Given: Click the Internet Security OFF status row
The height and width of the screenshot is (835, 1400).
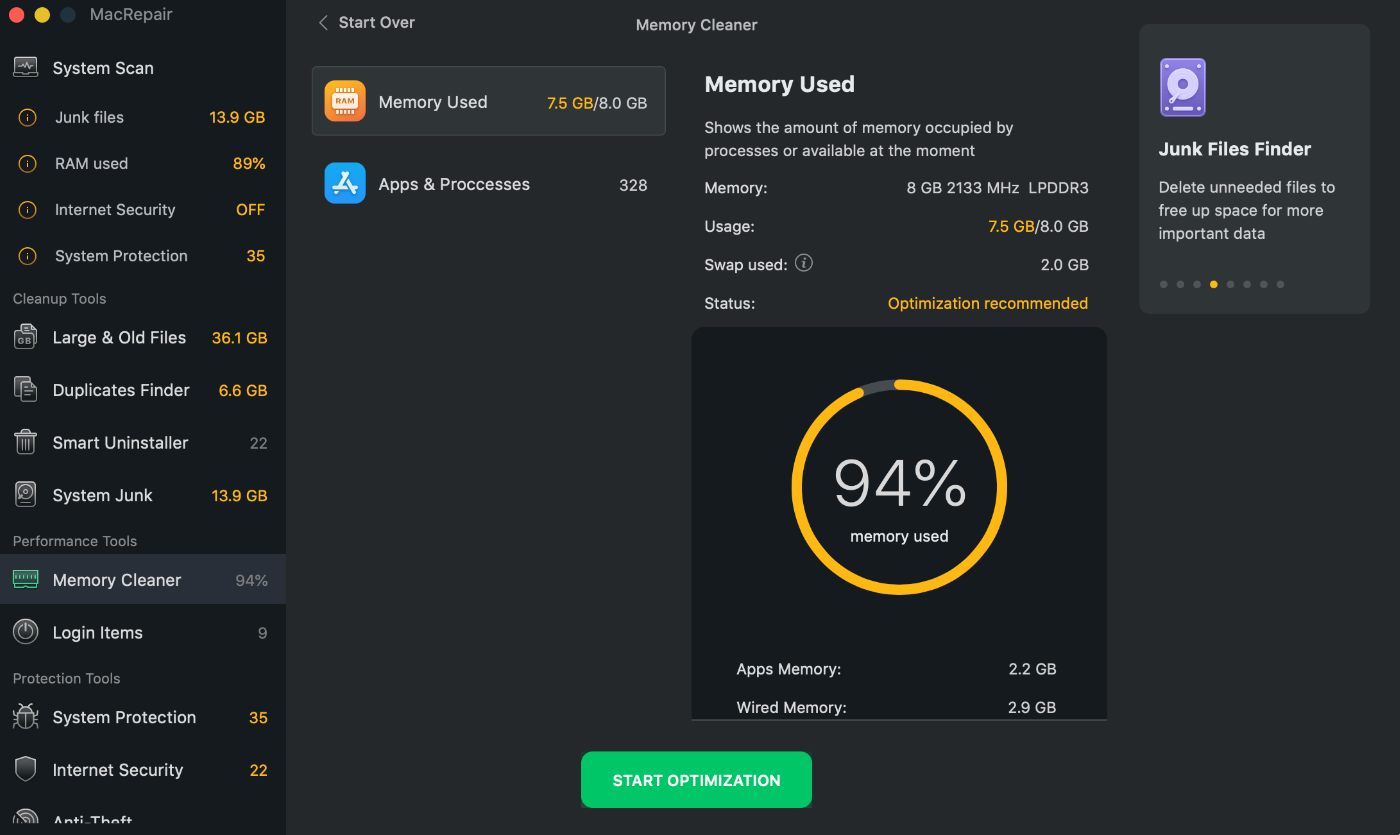Looking at the screenshot, I should 143,210.
